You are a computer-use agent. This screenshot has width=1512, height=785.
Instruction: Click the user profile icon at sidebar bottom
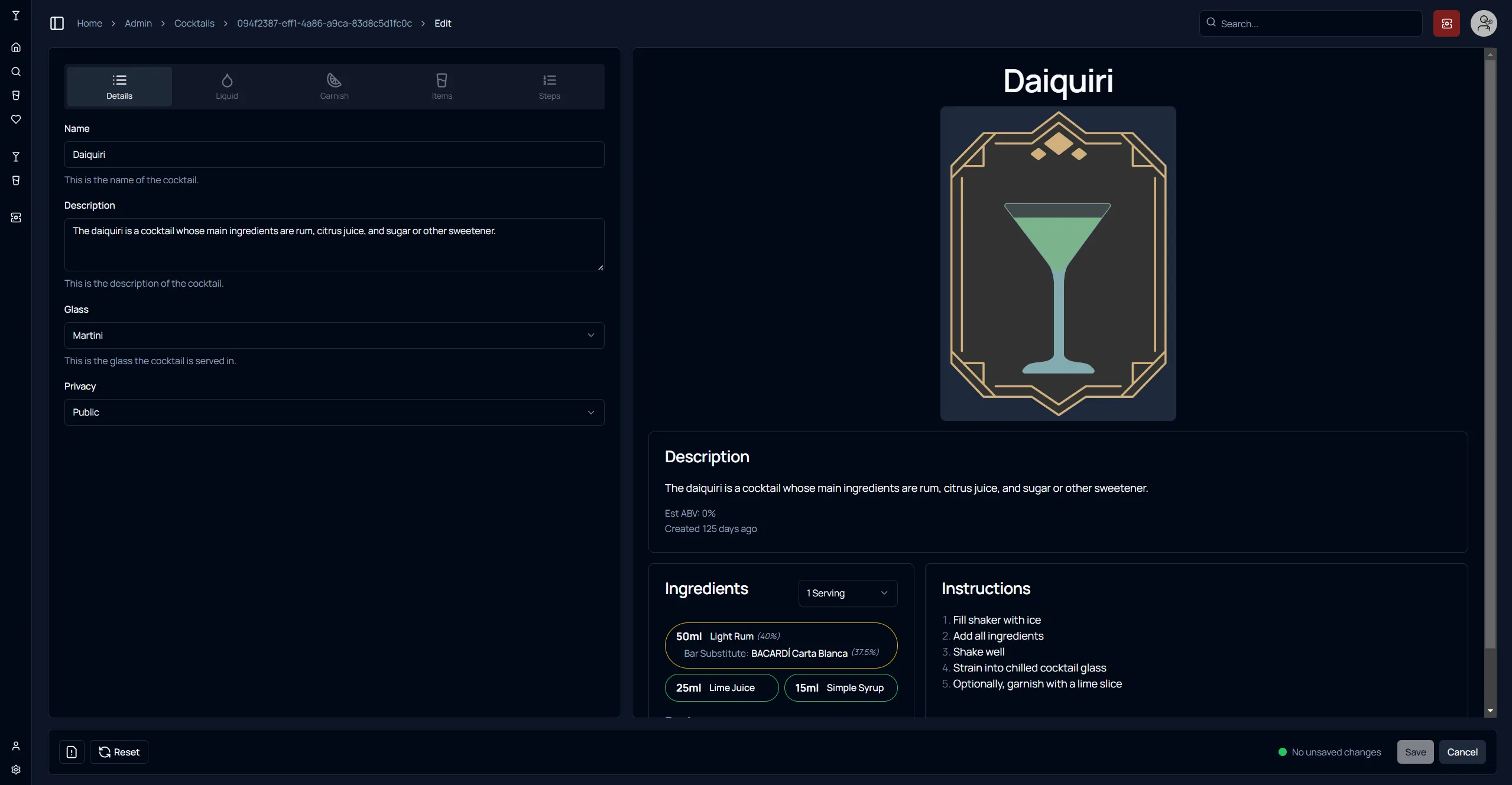(x=16, y=745)
